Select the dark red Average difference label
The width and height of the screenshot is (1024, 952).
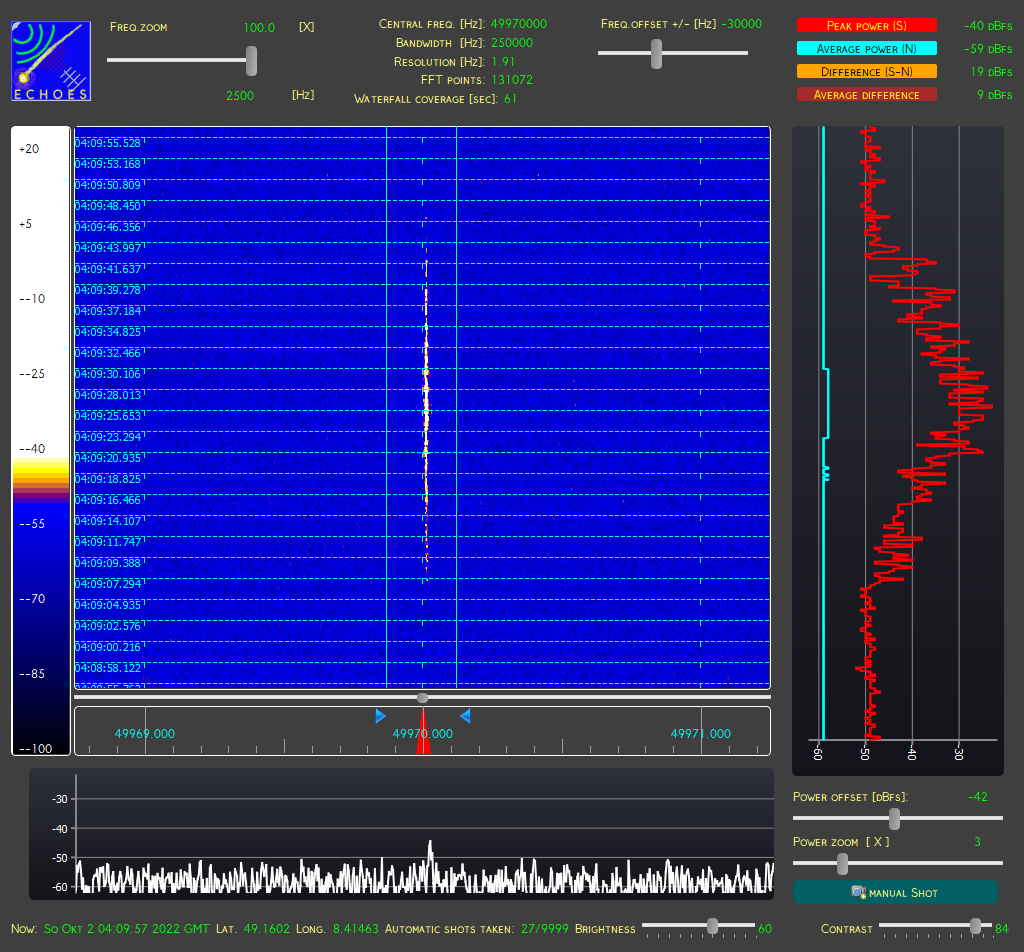(x=867, y=95)
